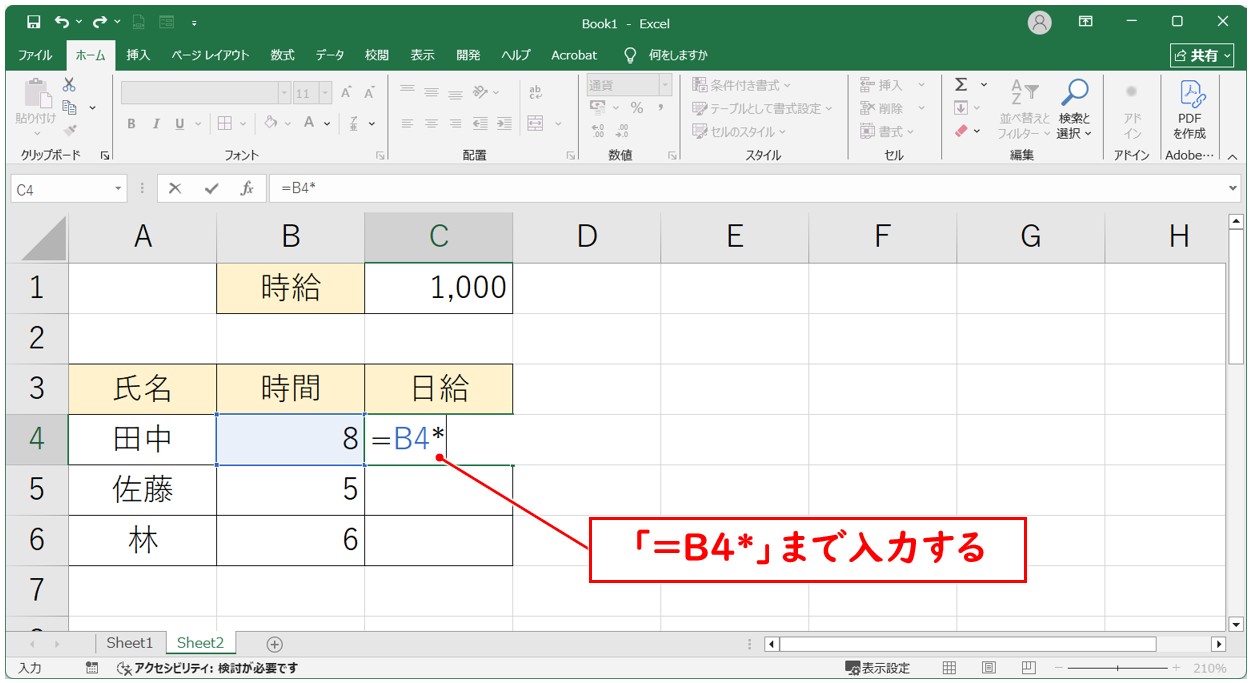Switch to the ページレイアウト tab

[210, 55]
